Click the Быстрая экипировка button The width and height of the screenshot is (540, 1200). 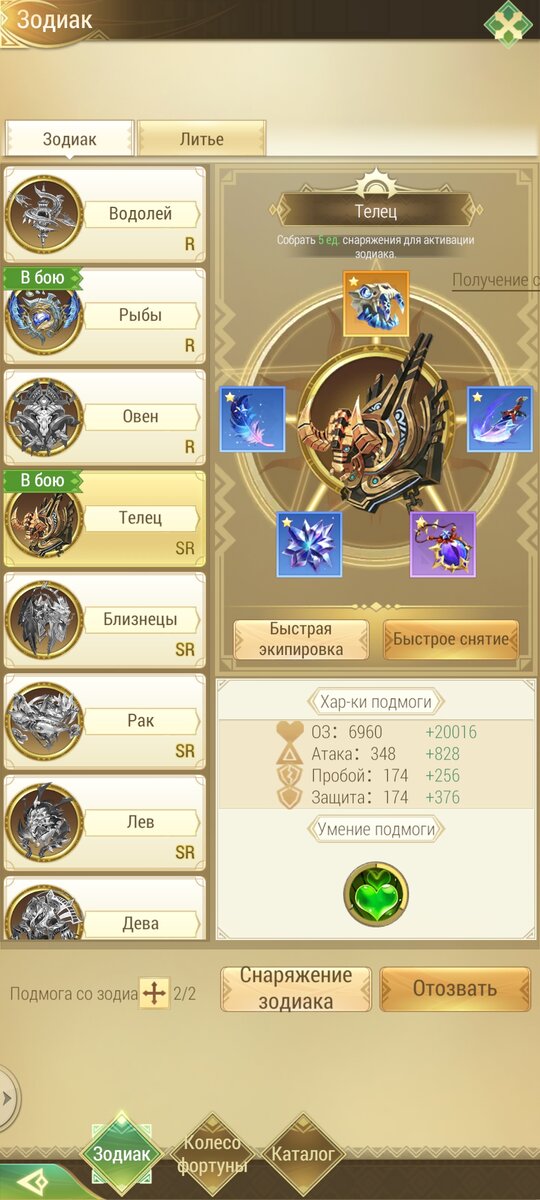pyautogui.click(x=300, y=640)
